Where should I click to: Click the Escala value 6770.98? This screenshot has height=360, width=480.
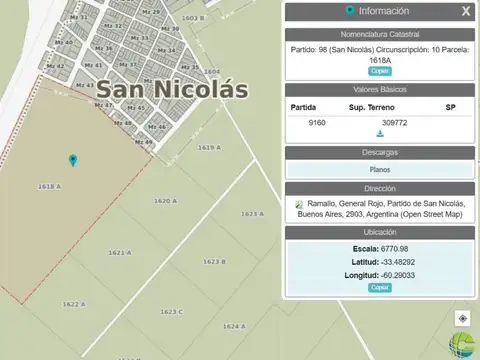point(394,249)
